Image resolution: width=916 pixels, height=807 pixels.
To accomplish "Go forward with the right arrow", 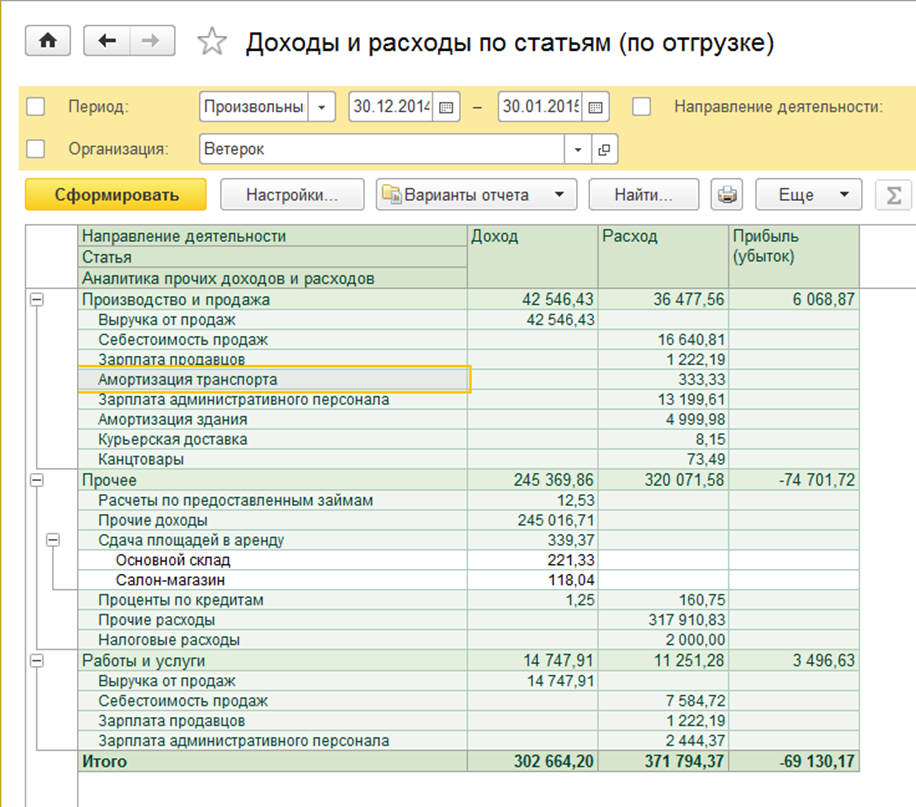I will 151,40.
